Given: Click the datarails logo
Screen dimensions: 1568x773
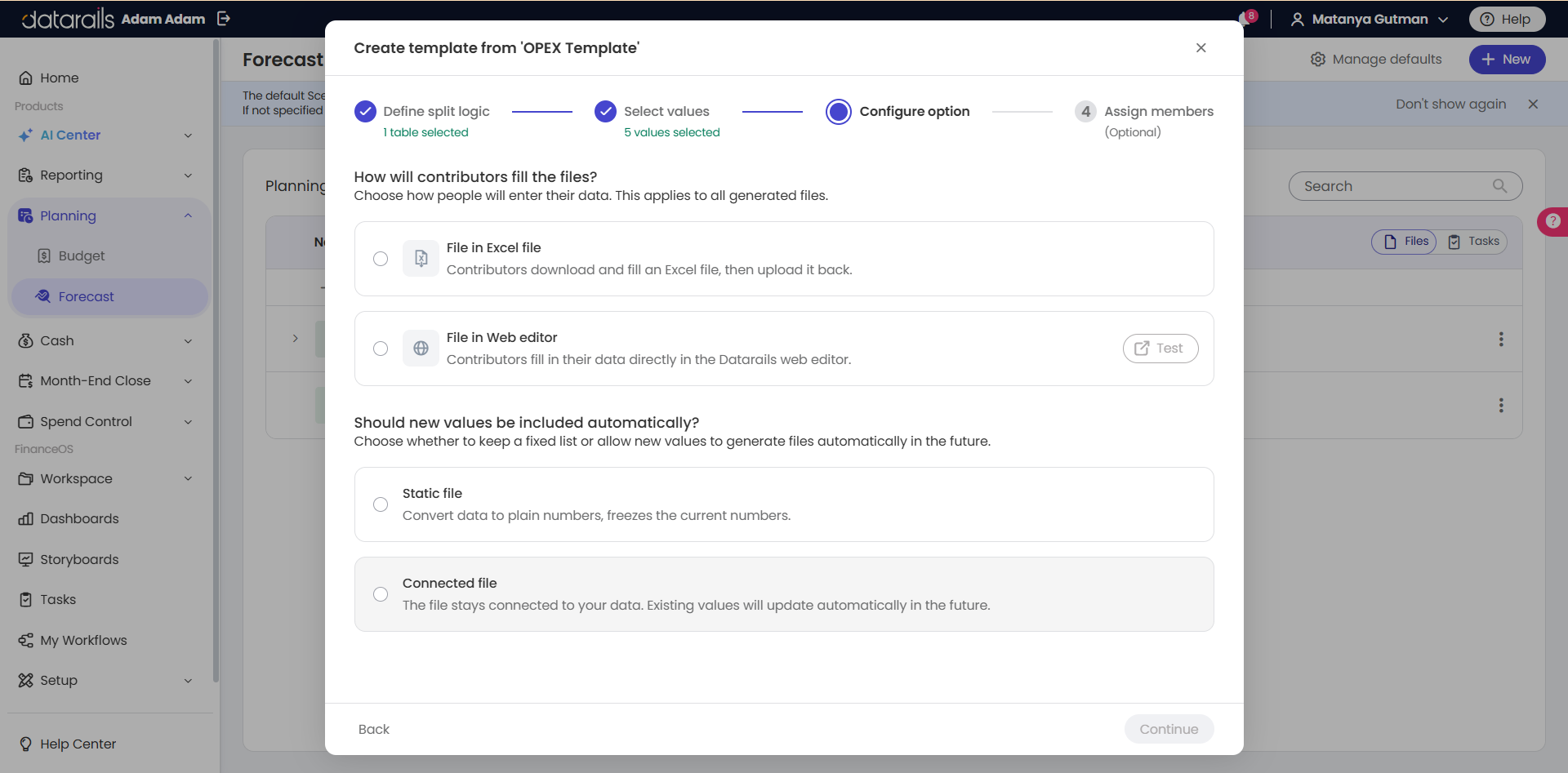Looking at the screenshot, I should [x=69, y=19].
